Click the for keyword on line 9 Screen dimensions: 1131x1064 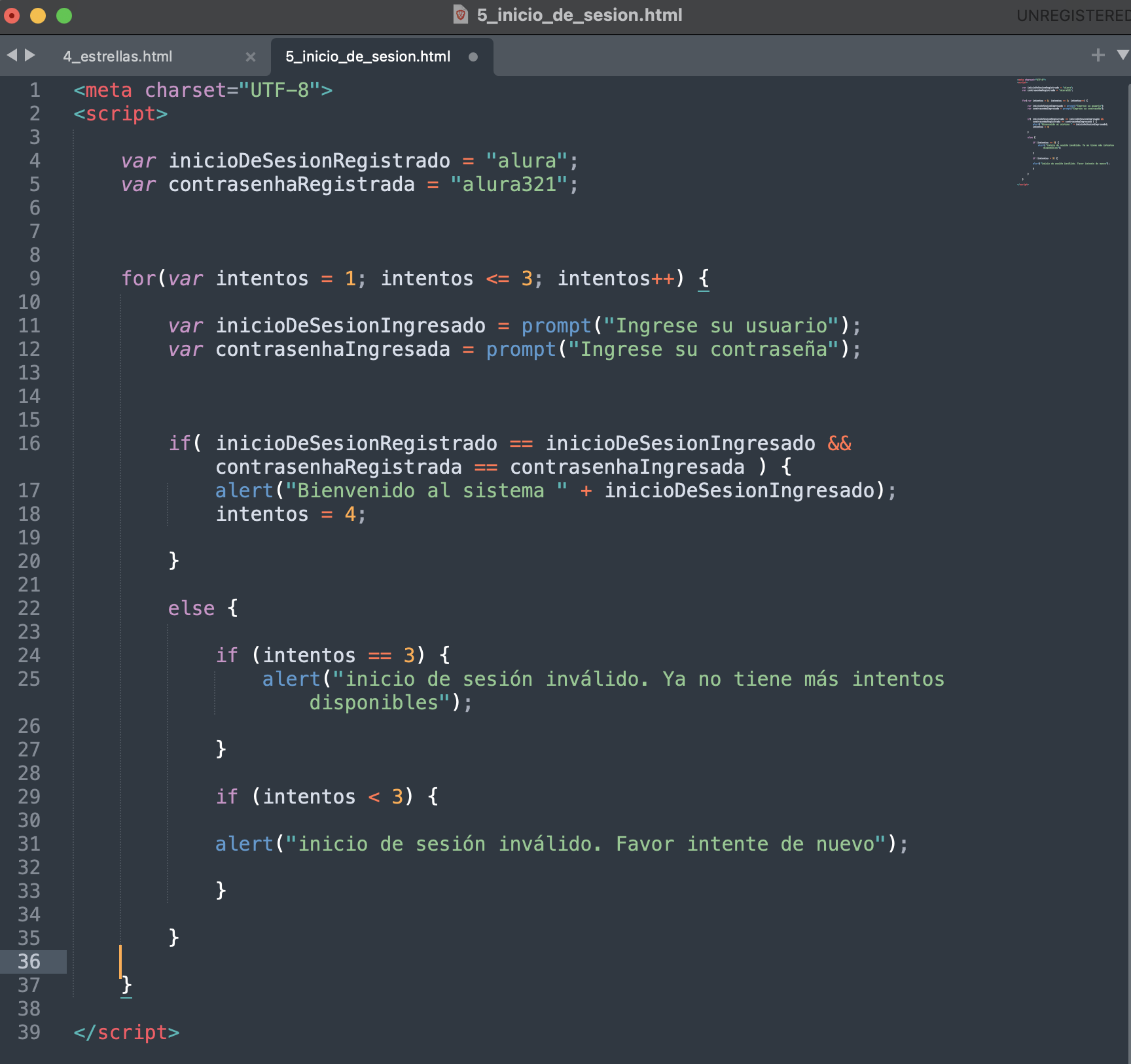(138, 279)
